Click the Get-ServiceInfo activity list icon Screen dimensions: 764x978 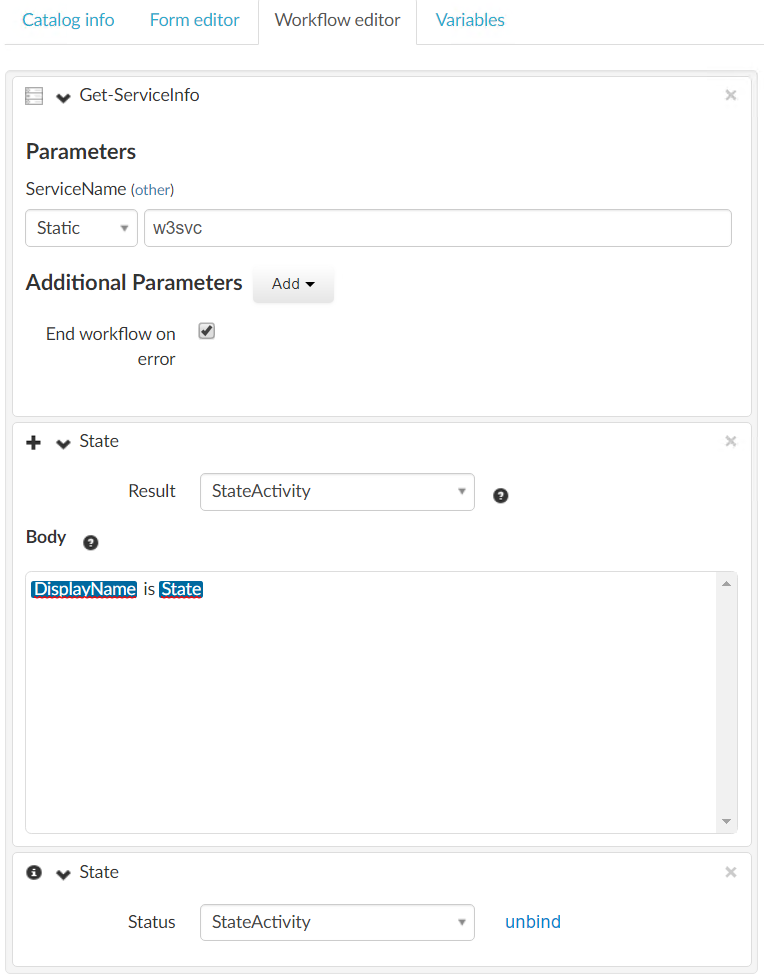pos(34,96)
